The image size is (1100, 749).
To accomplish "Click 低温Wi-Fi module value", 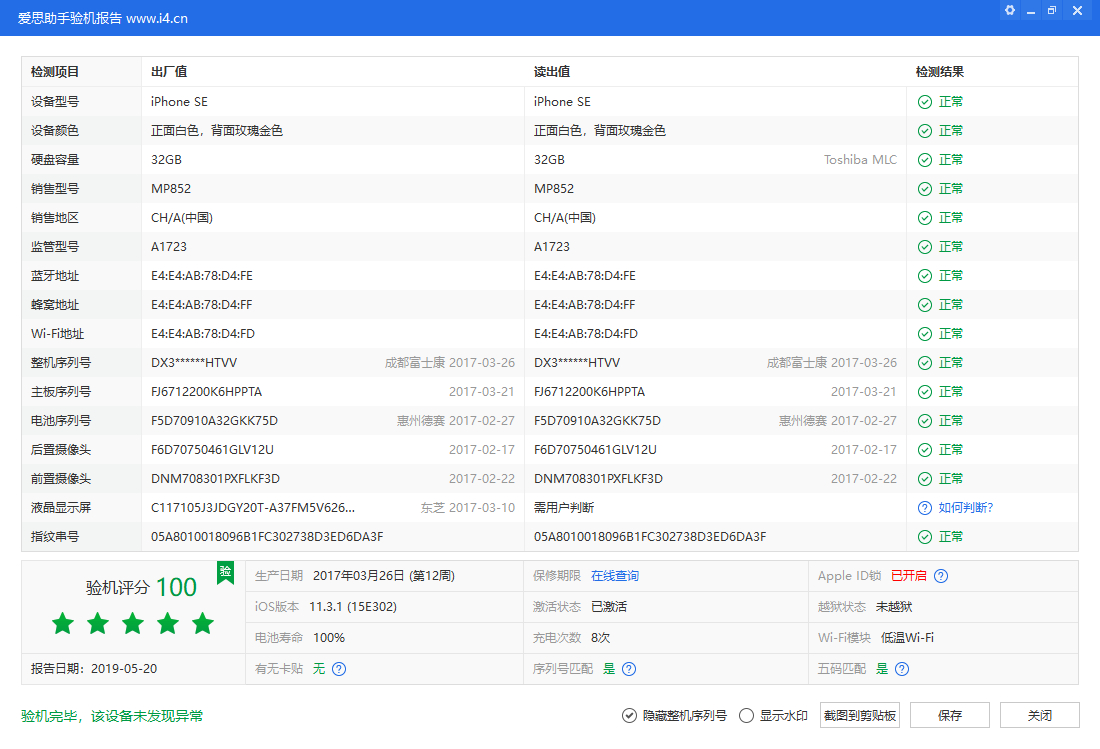I will coord(907,637).
